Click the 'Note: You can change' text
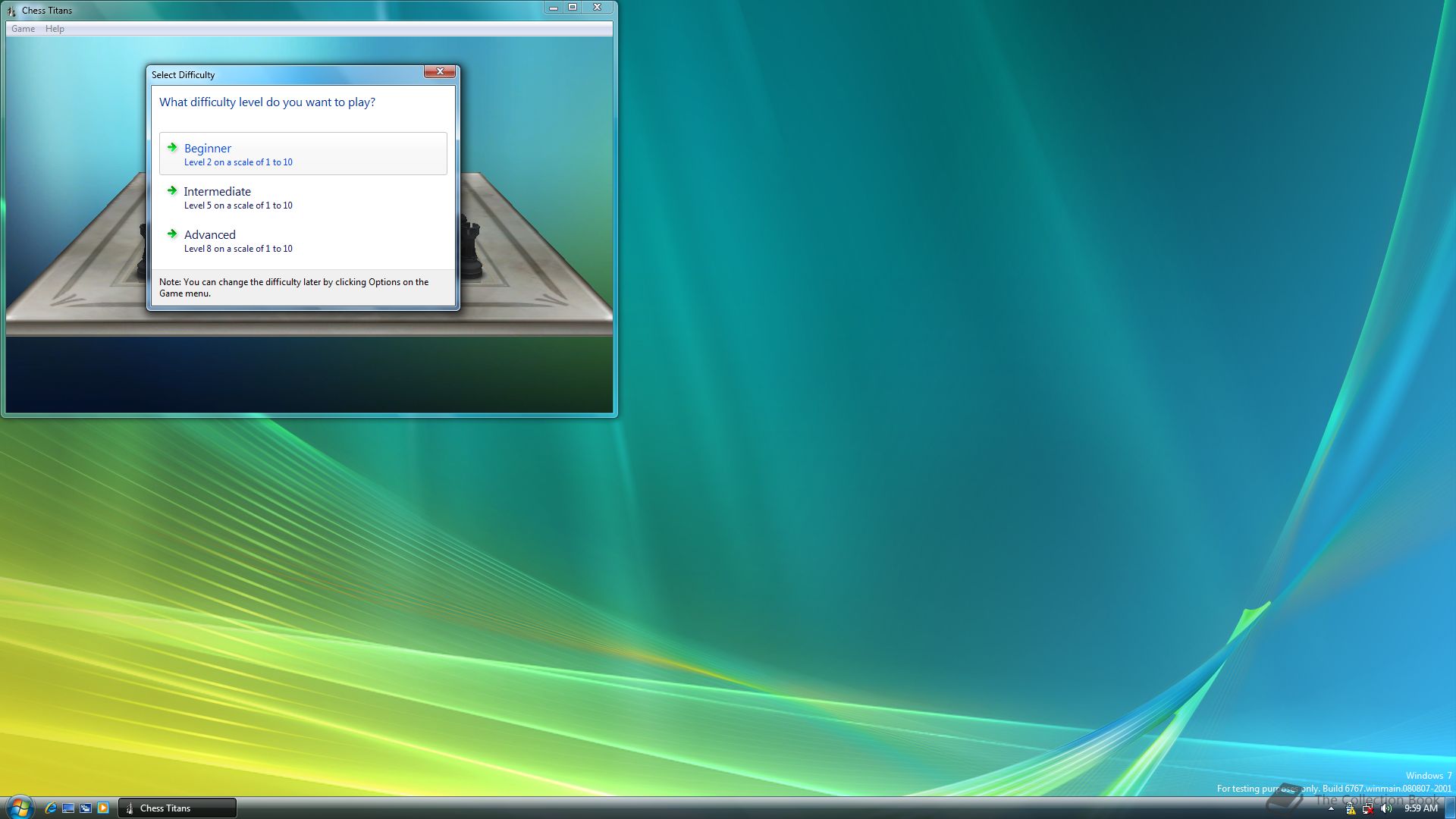Image resolution: width=1456 pixels, height=819 pixels. pyautogui.click(x=294, y=287)
